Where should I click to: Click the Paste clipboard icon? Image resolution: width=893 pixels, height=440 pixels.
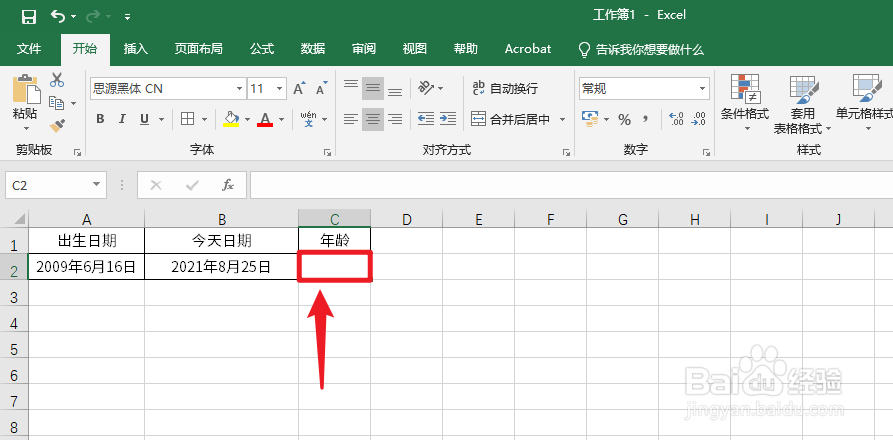click(x=25, y=89)
